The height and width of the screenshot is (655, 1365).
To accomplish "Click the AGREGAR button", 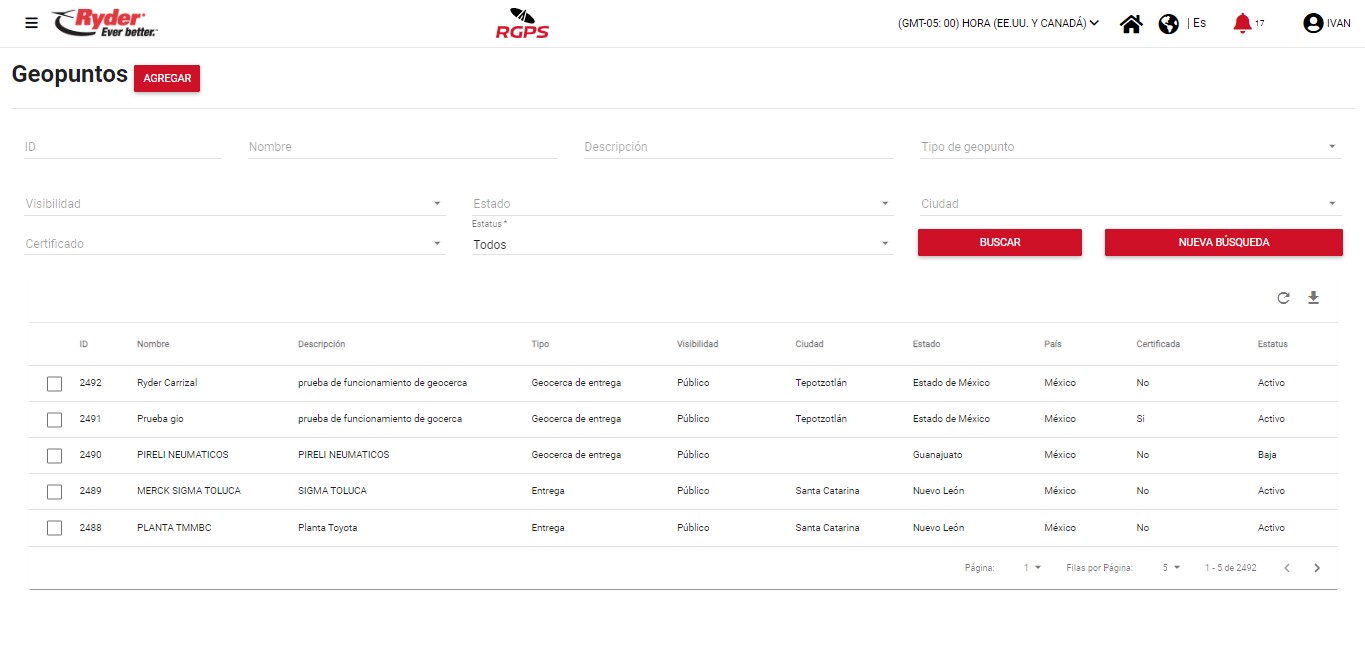I will pos(167,79).
